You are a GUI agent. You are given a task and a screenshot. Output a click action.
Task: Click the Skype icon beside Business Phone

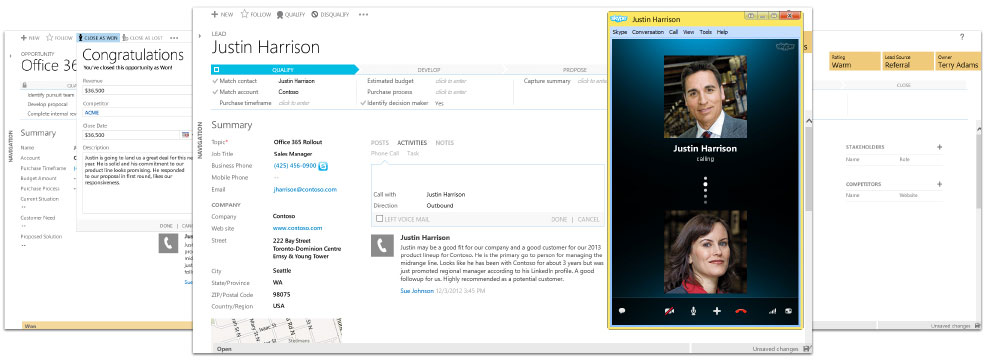tap(323, 166)
